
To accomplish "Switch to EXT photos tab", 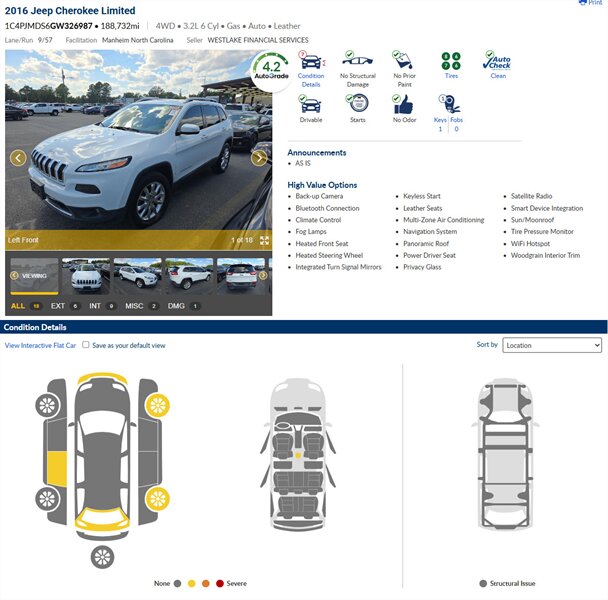I will pyautogui.click(x=58, y=306).
